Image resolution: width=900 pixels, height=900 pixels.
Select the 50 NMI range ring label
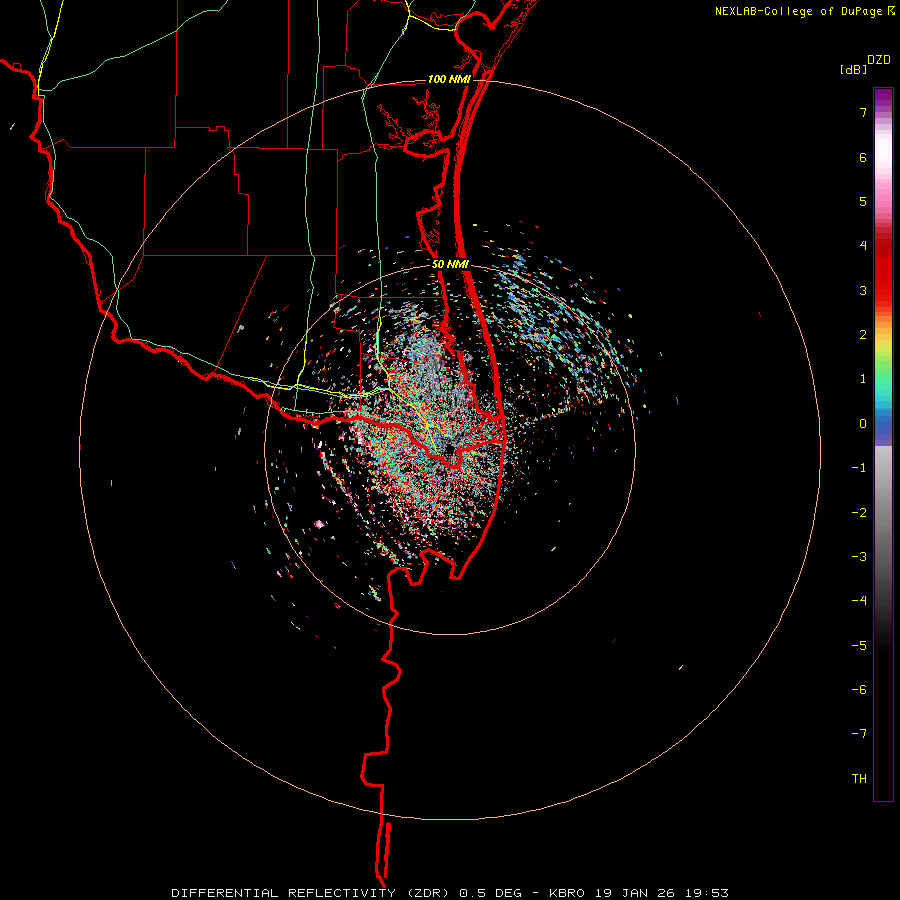pyautogui.click(x=450, y=265)
